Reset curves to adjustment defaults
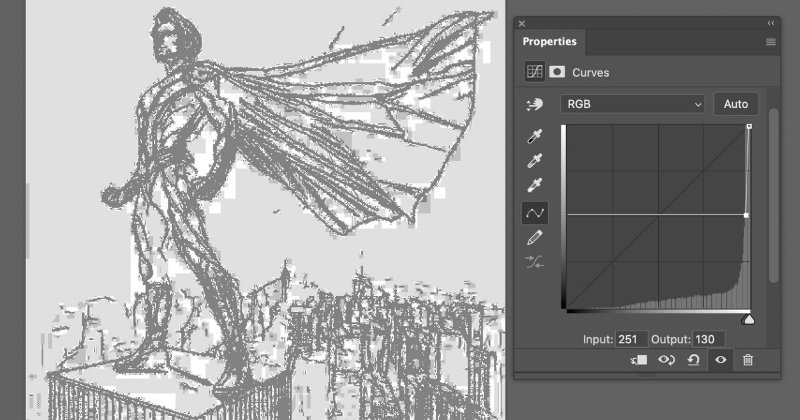Image resolution: width=800 pixels, height=420 pixels. 693,360
